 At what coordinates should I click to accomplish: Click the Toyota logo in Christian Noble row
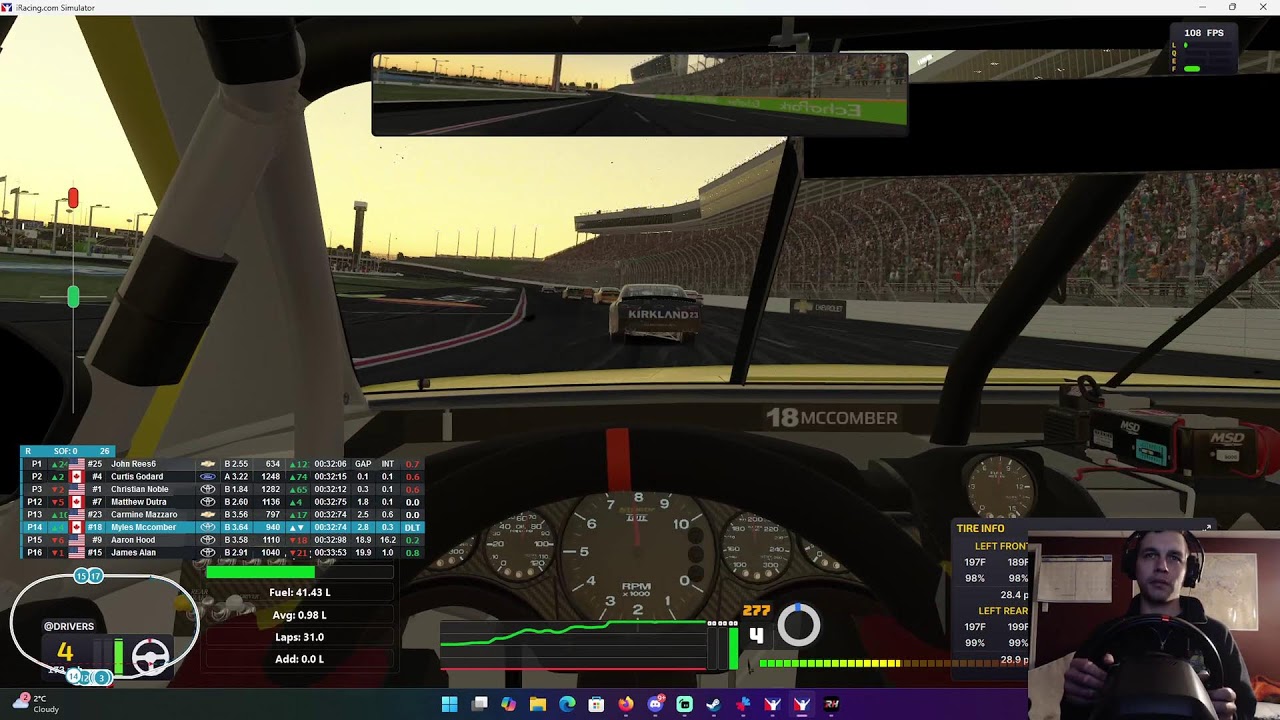(208, 490)
